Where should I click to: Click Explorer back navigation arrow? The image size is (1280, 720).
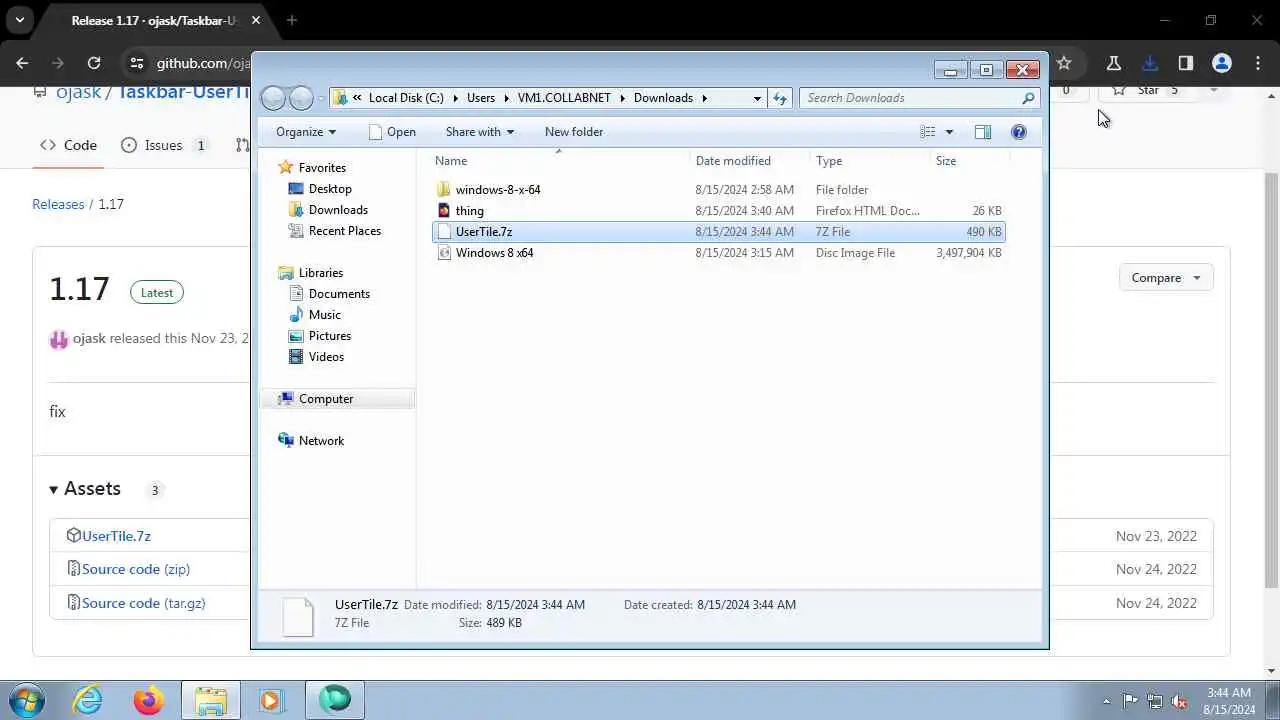[x=273, y=98]
